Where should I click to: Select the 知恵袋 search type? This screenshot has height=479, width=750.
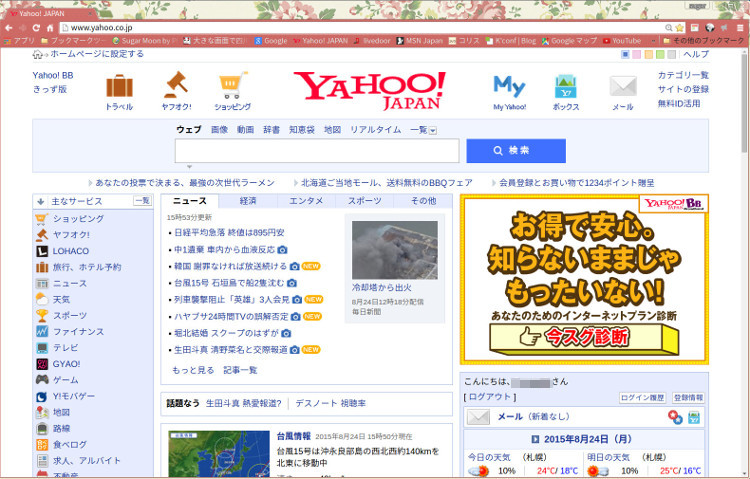(x=302, y=130)
